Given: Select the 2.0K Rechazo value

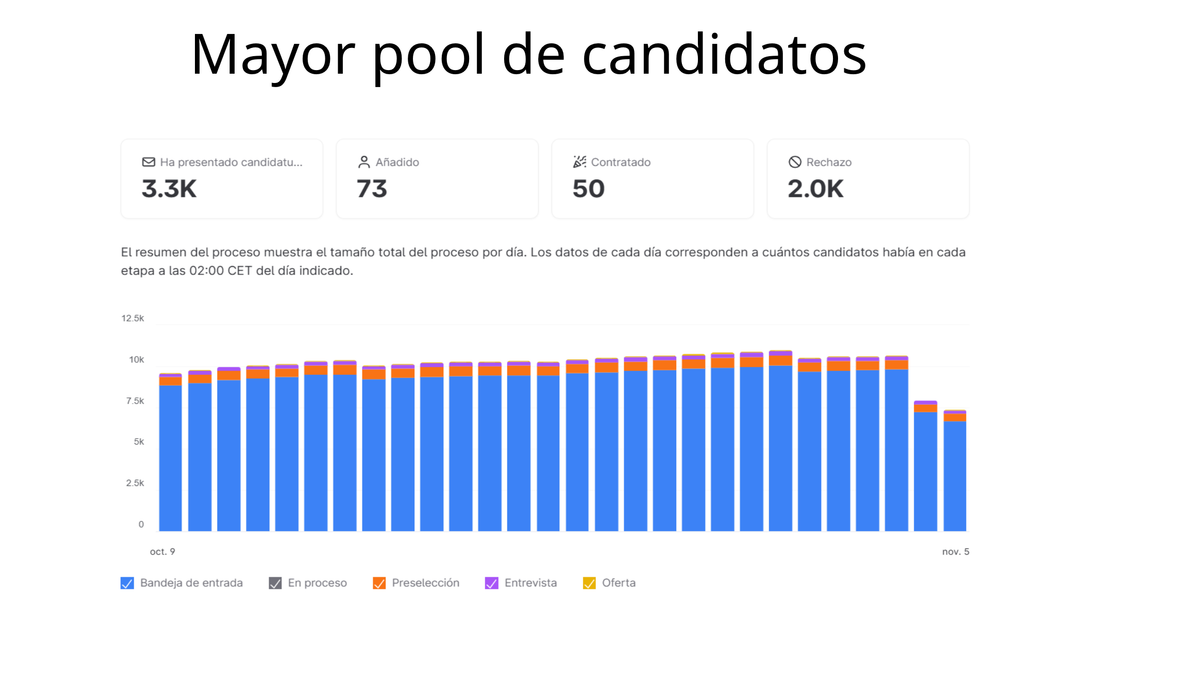Looking at the screenshot, I should tap(815, 189).
